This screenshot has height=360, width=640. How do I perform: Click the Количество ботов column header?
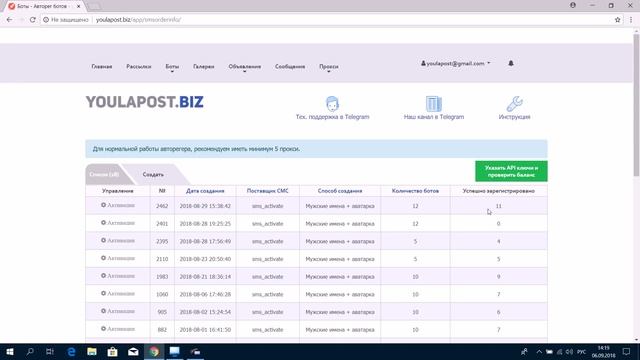(x=415, y=191)
